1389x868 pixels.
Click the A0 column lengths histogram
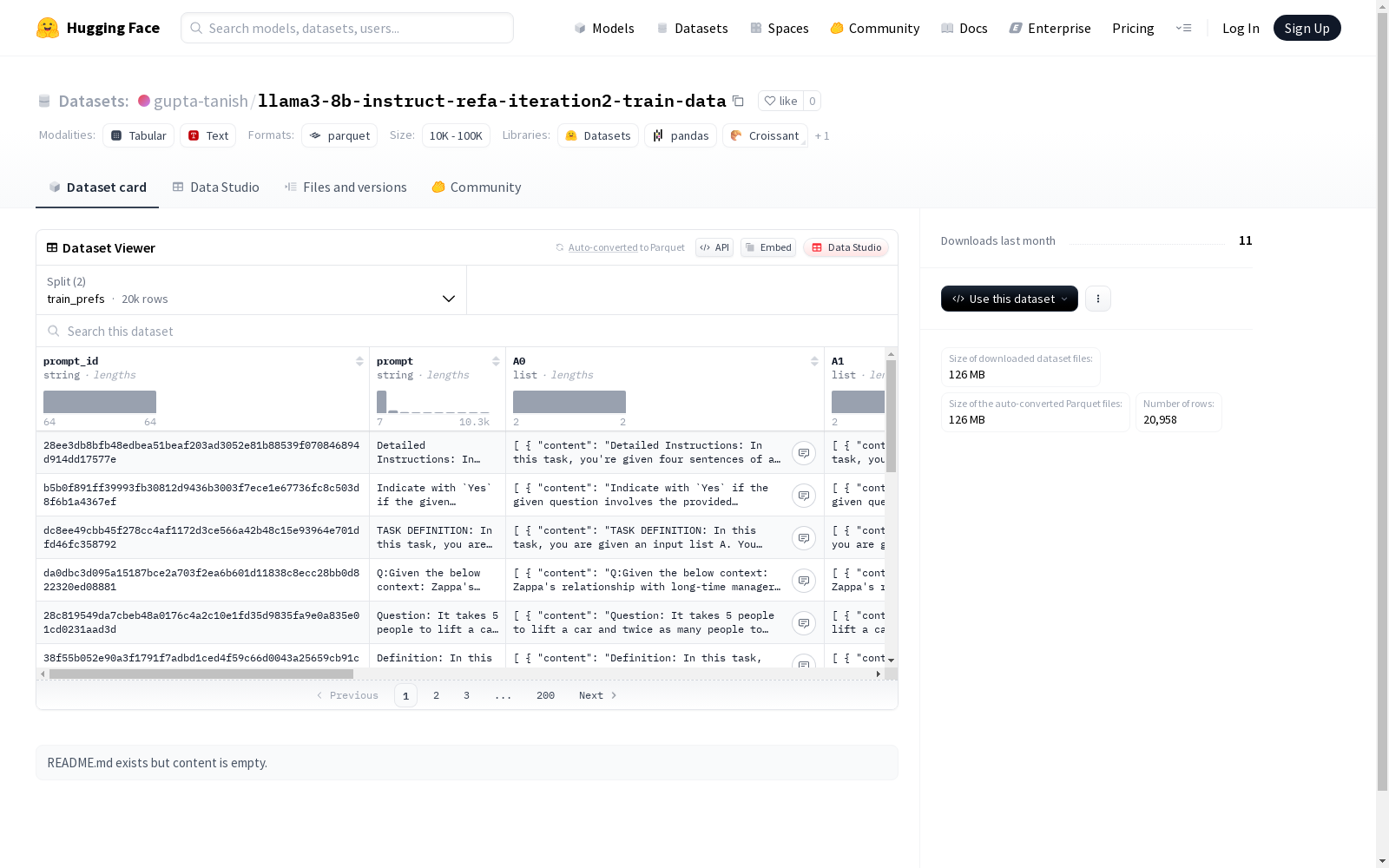pyautogui.click(x=569, y=402)
